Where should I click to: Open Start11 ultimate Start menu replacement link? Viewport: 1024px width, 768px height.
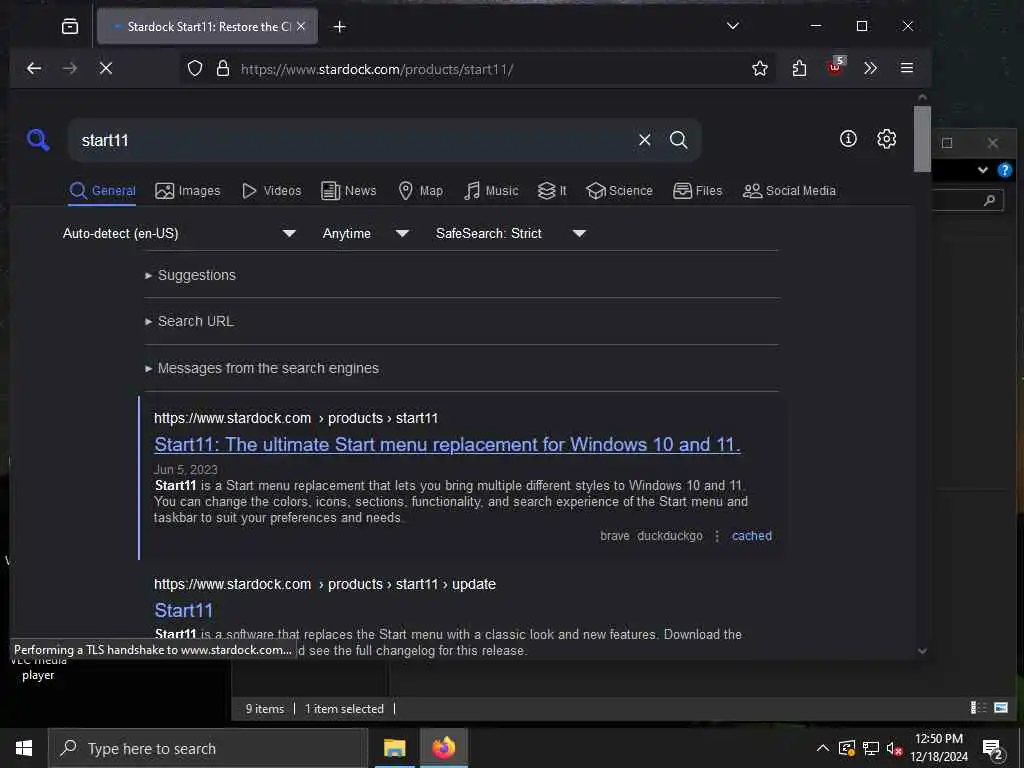447,444
